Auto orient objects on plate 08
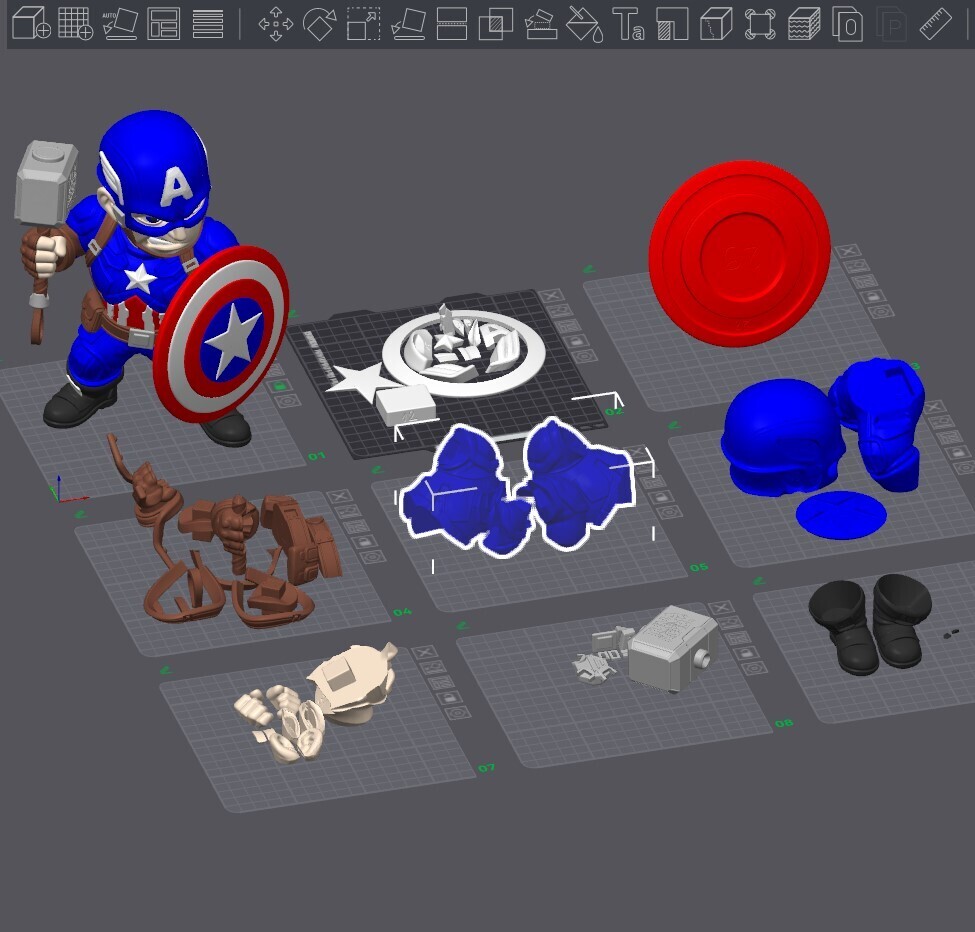 pos(729,622)
